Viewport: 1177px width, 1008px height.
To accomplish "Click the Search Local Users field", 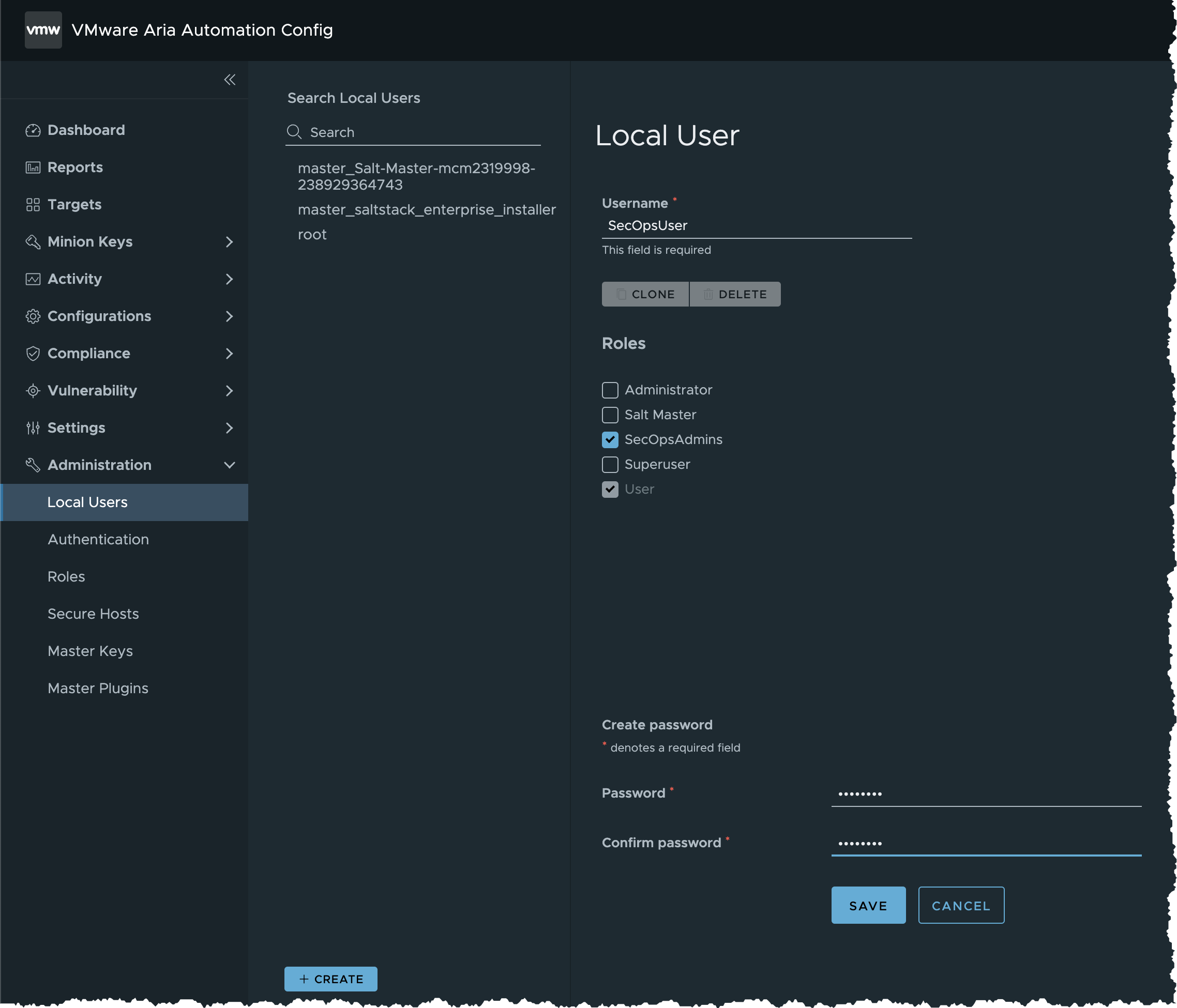I will [x=413, y=132].
